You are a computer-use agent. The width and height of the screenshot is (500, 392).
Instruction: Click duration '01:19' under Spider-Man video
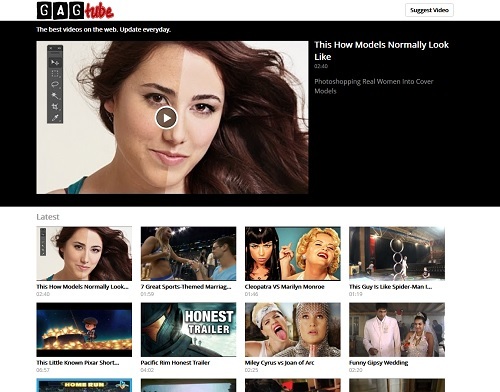[x=356, y=294]
